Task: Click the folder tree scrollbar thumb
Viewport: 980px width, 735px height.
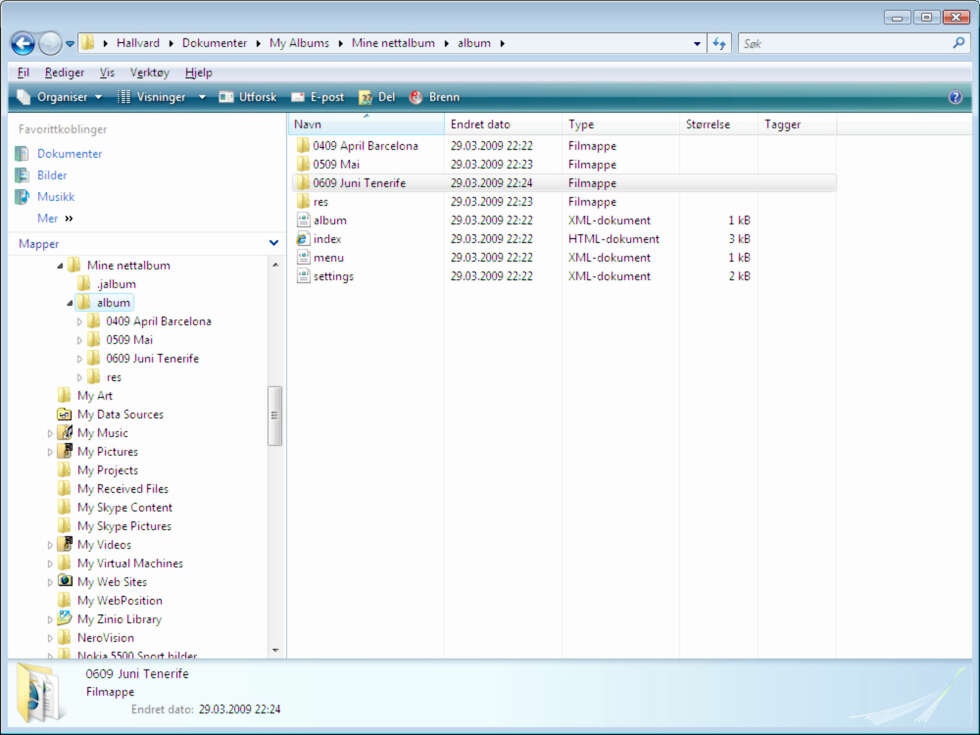Action: pos(274,416)
